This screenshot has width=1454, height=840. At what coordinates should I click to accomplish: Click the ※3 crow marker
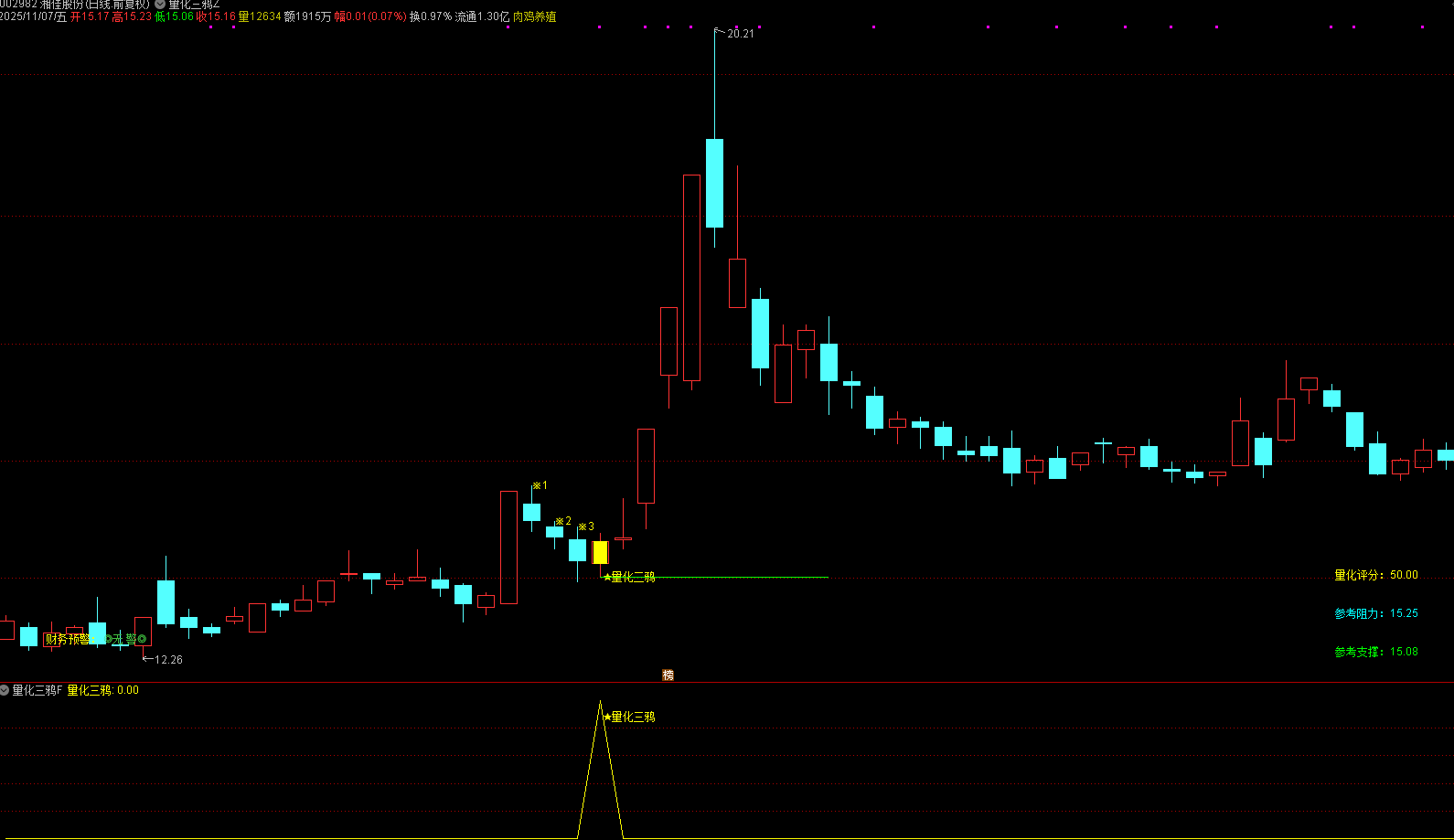[586, 526]
